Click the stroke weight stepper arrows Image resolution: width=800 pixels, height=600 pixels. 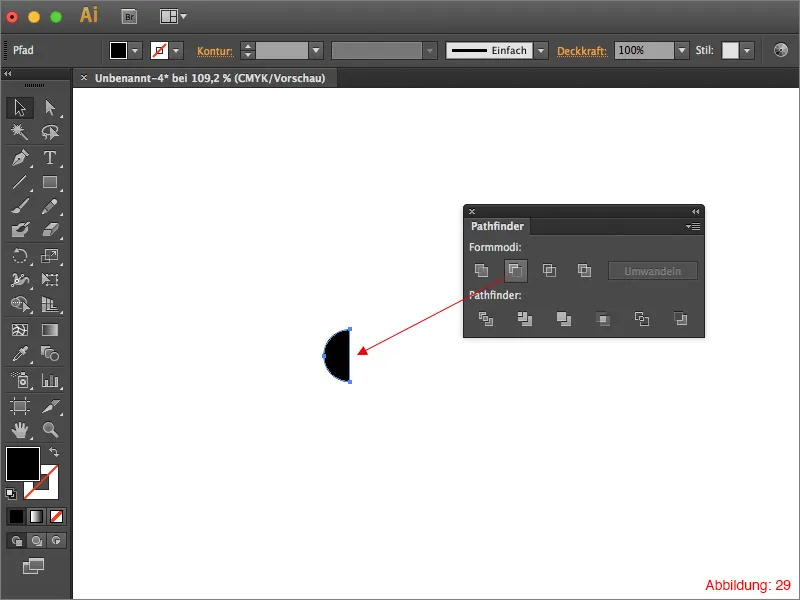tap(247, 51)
